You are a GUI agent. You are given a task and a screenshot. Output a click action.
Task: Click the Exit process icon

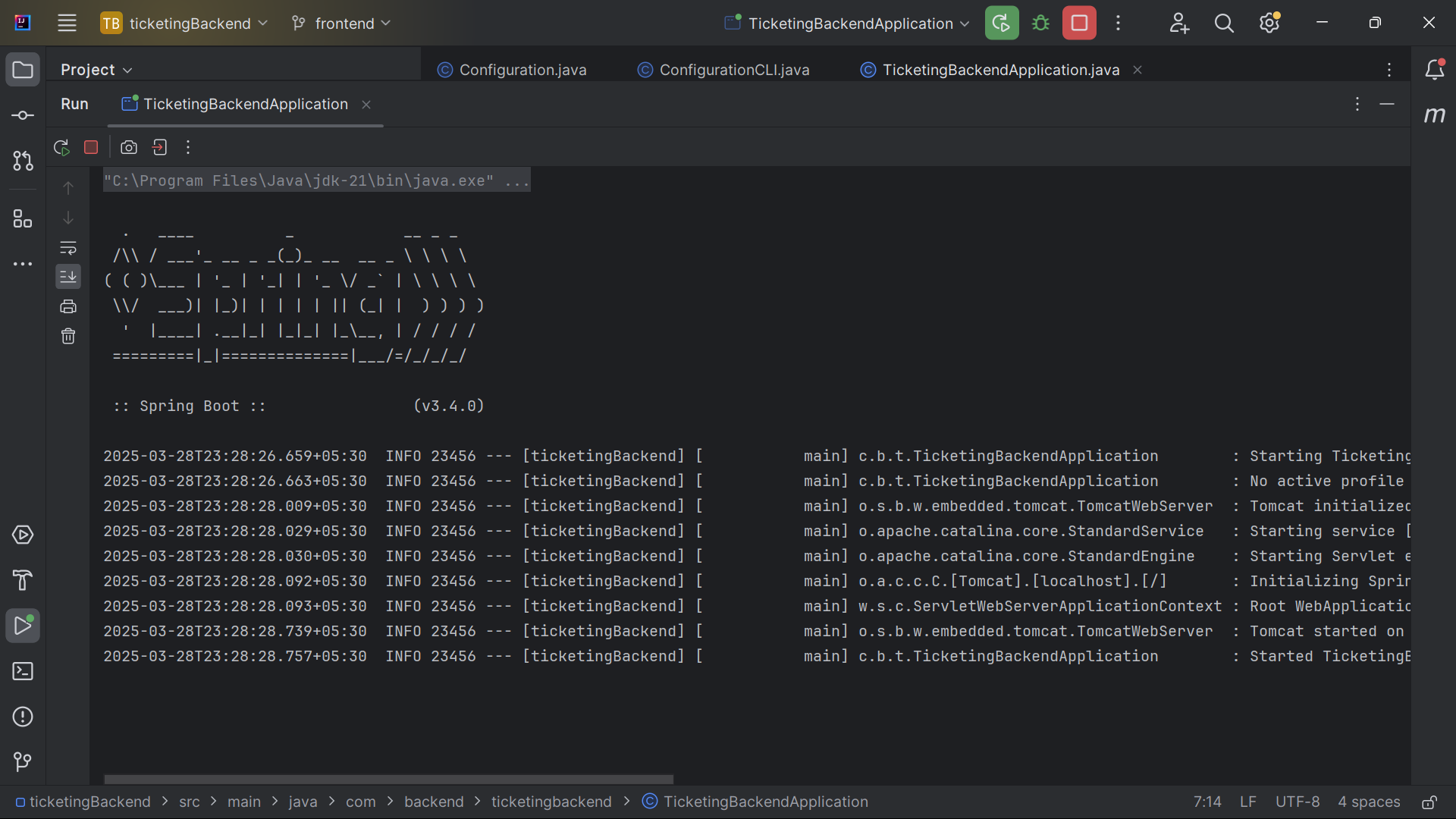pyautogui.click(x=159, y=147)
